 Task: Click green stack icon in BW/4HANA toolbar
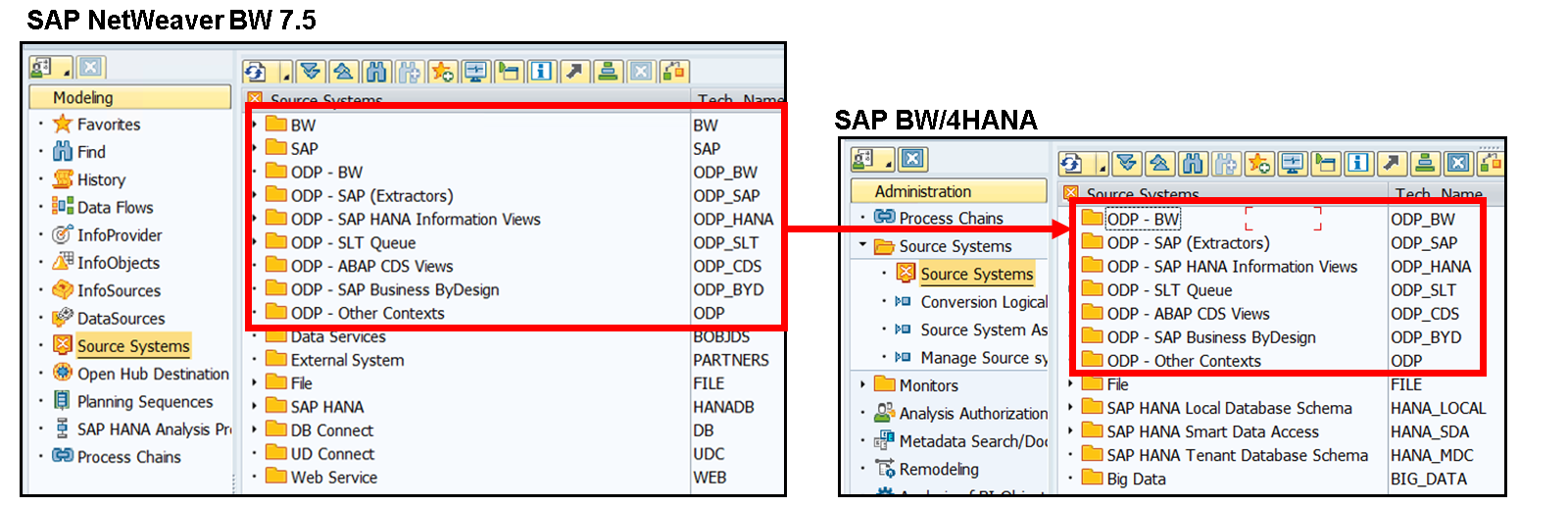pyautogui.click(x=1424, y=163)
